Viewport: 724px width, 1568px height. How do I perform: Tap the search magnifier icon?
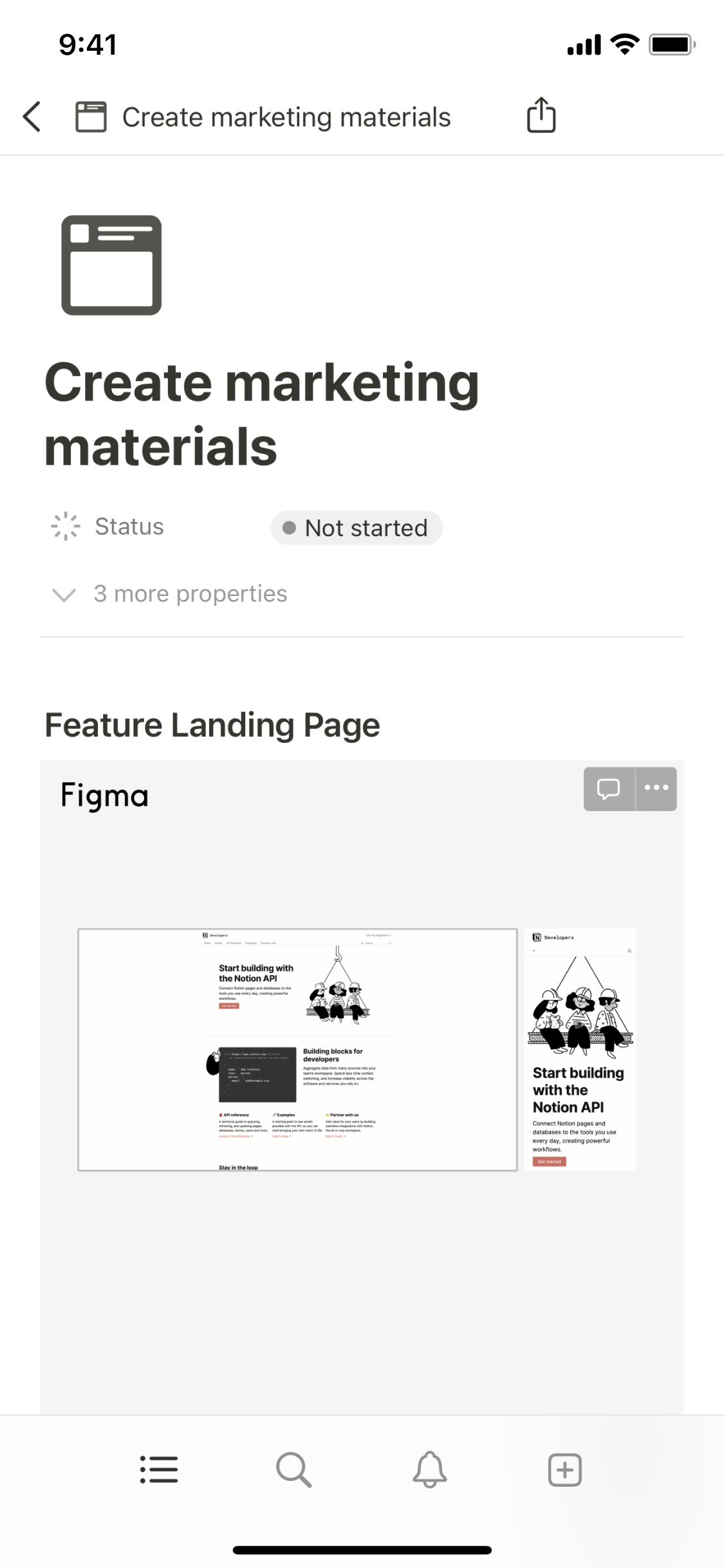(294, 1470)
